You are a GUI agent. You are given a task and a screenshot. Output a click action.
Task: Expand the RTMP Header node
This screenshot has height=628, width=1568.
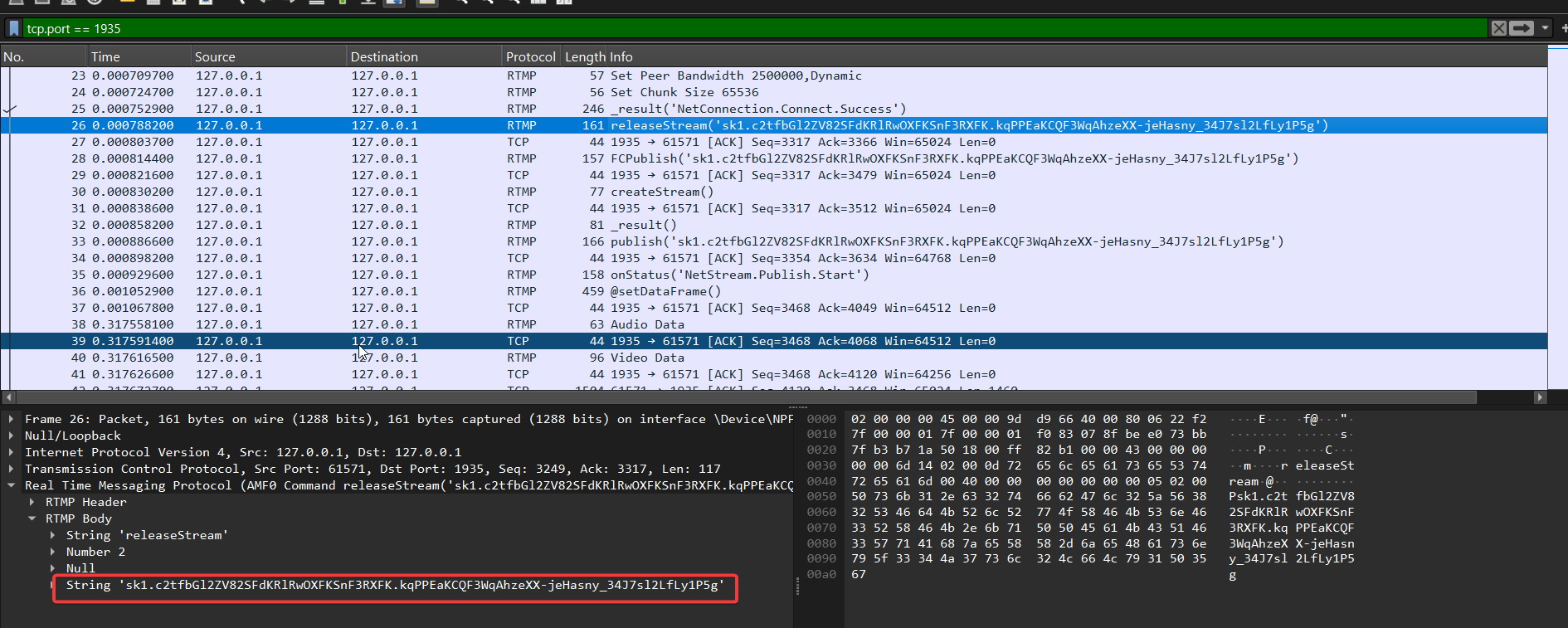(x=32, y=502)
